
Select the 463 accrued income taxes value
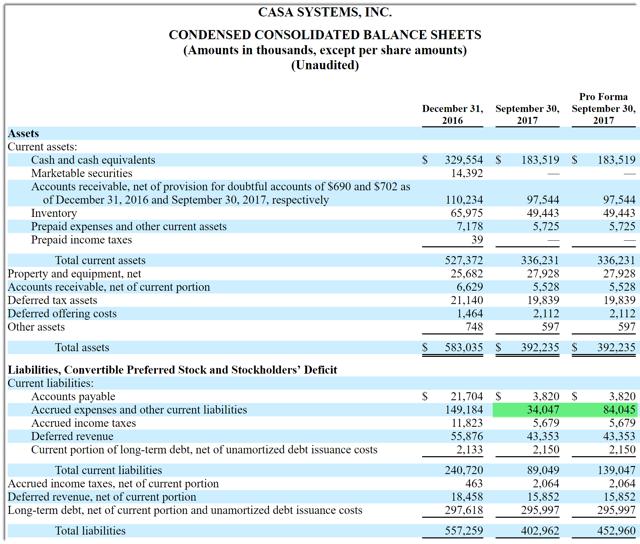point(474,484)
